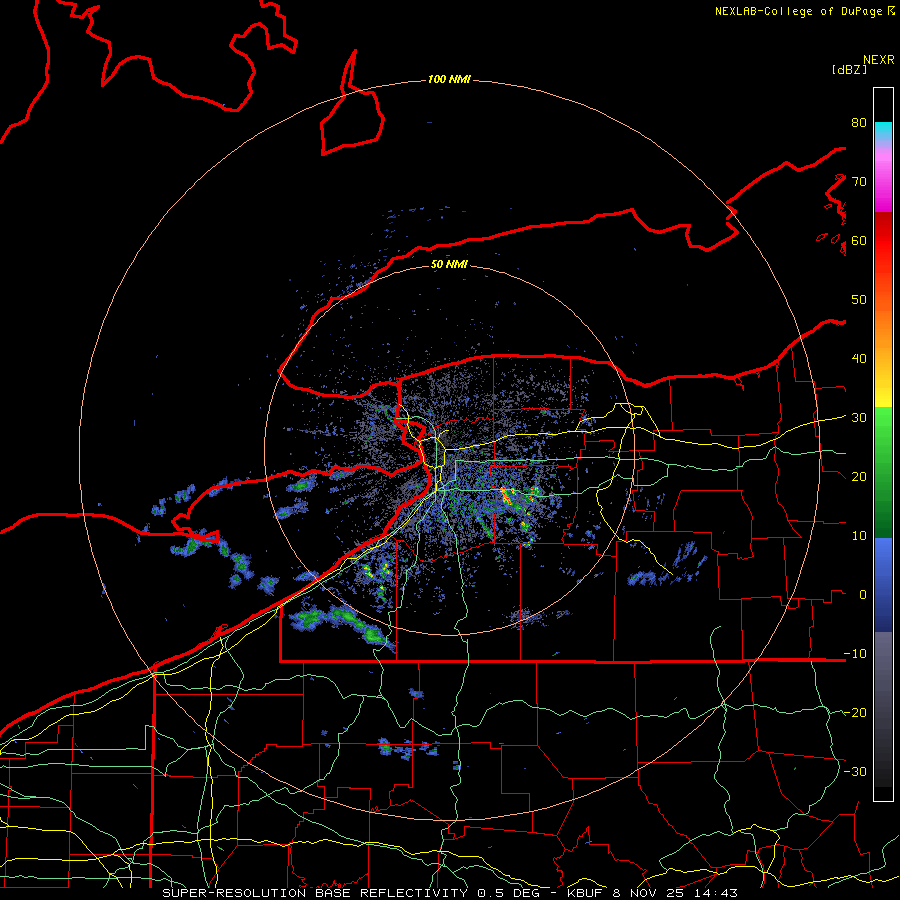Click the "50 NMI" range ring label
The width and height of the screenshot is (900, 900).
pos(449,264)
